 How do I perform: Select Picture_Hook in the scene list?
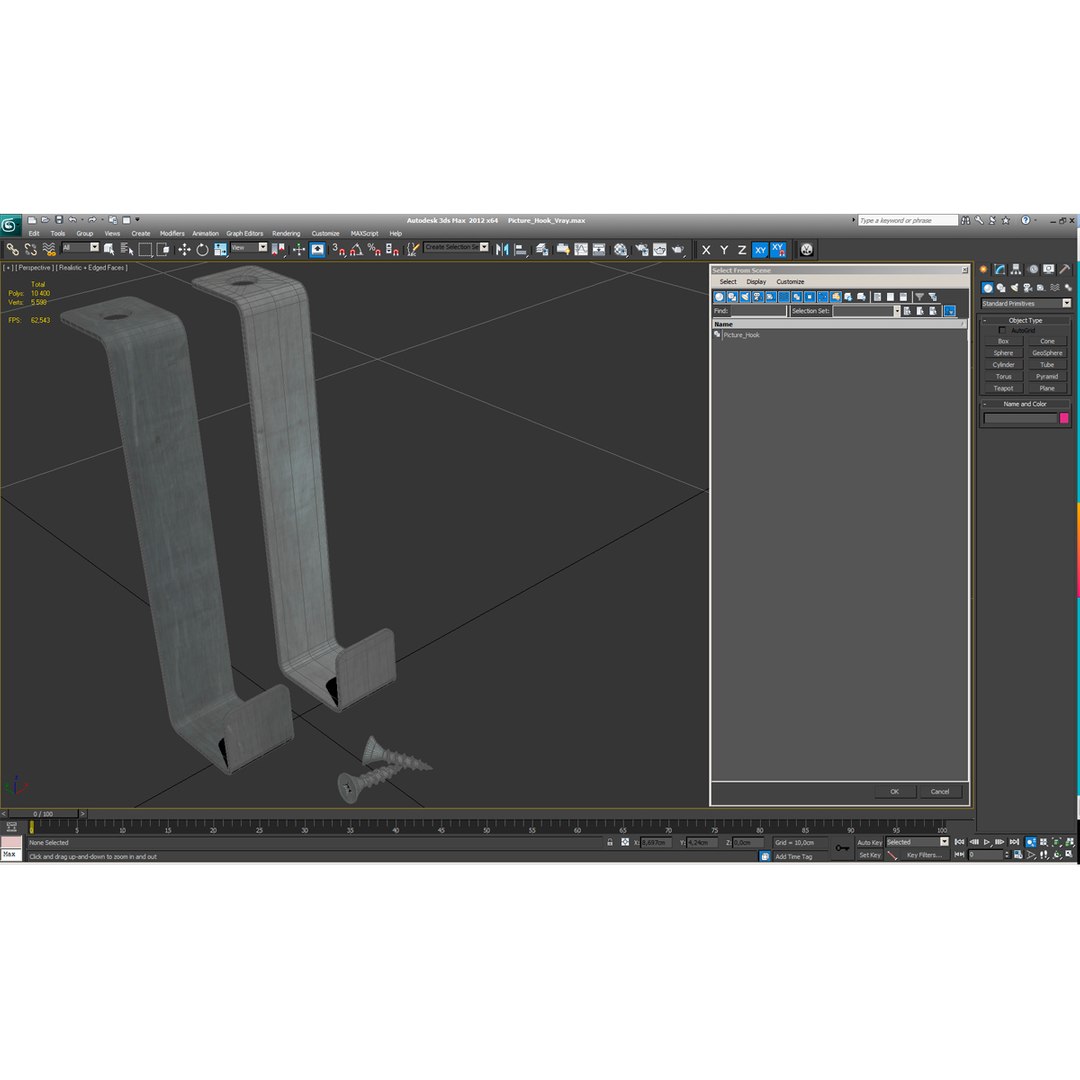[x=742, y=335]
